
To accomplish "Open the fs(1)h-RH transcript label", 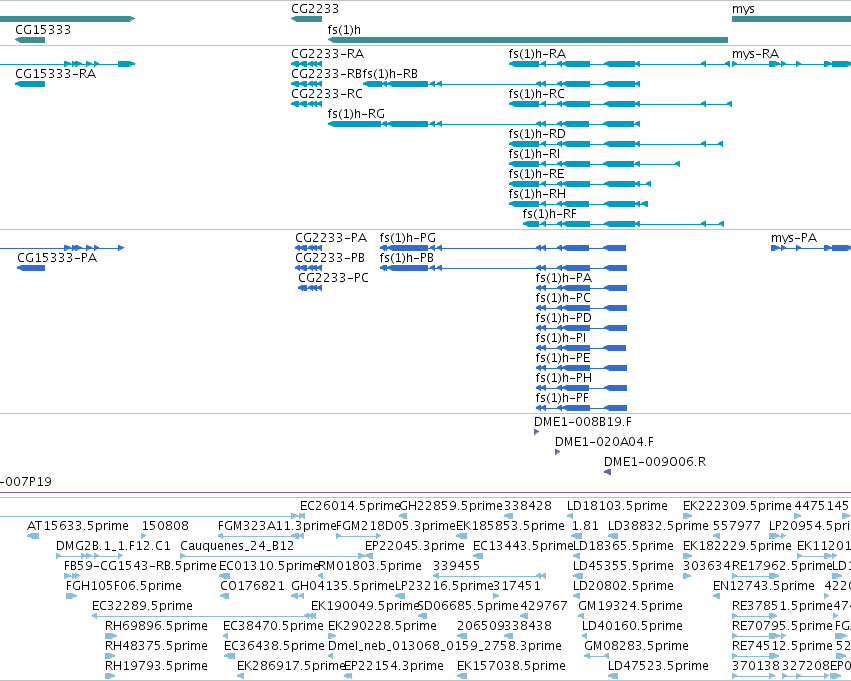I will coord(537,194).
